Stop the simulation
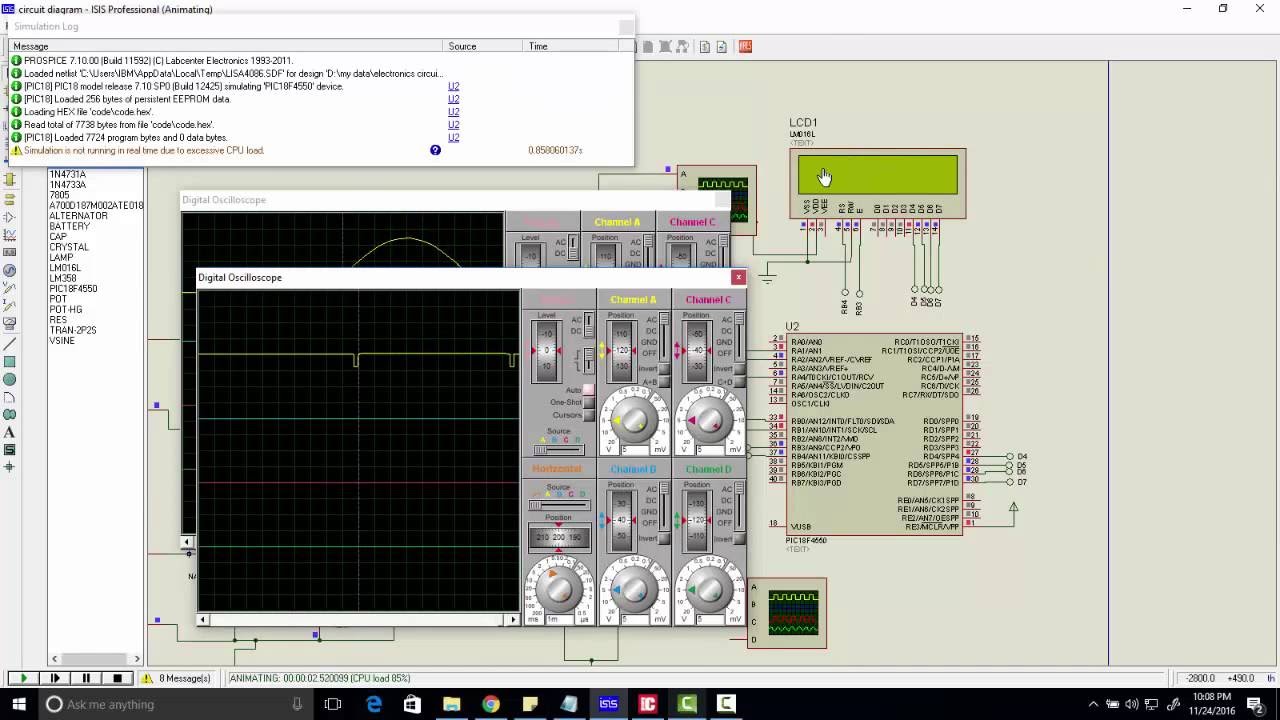1280x720 pixels. coord(117,678)
